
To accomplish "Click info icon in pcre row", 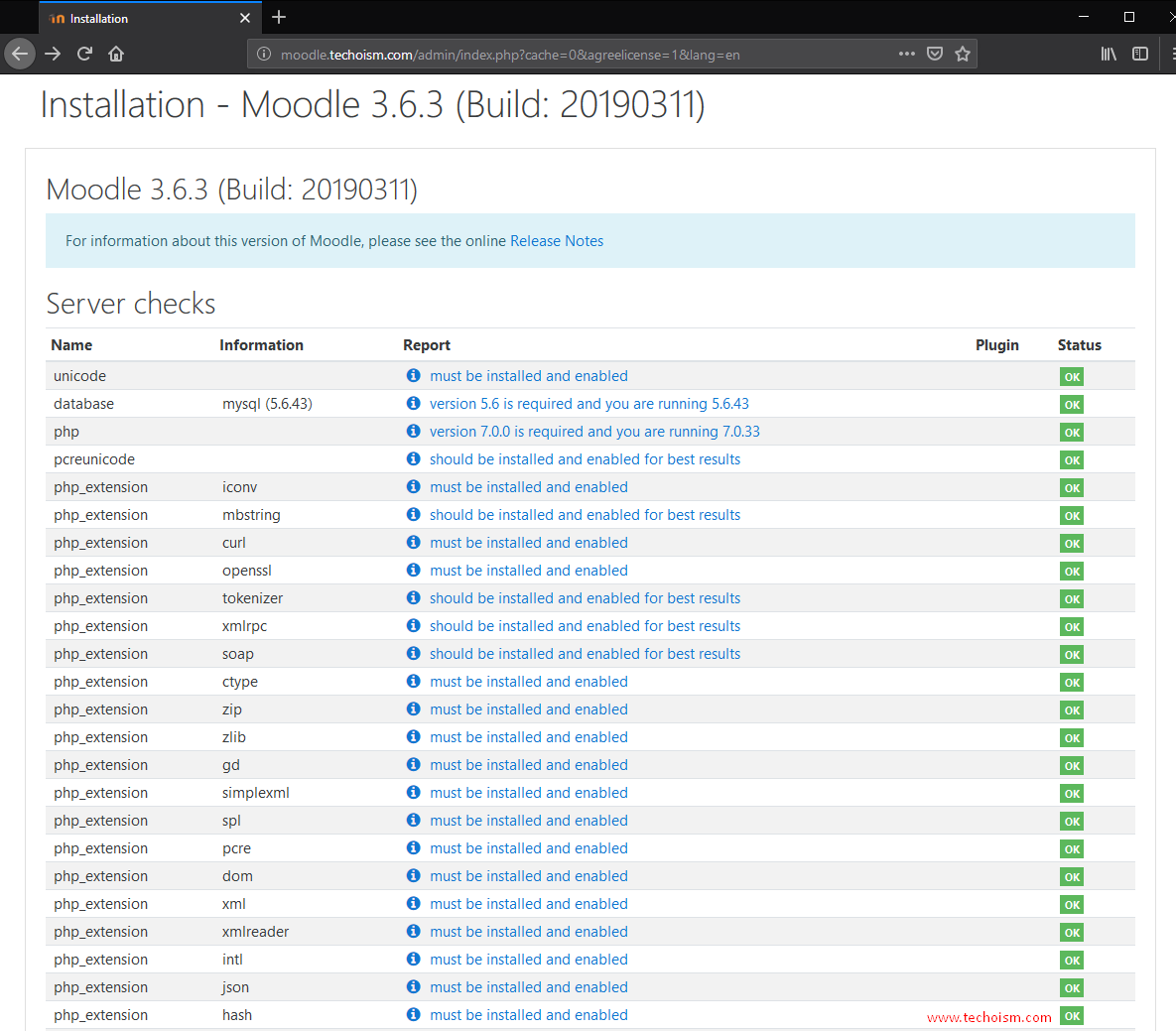I will [413, 847].
